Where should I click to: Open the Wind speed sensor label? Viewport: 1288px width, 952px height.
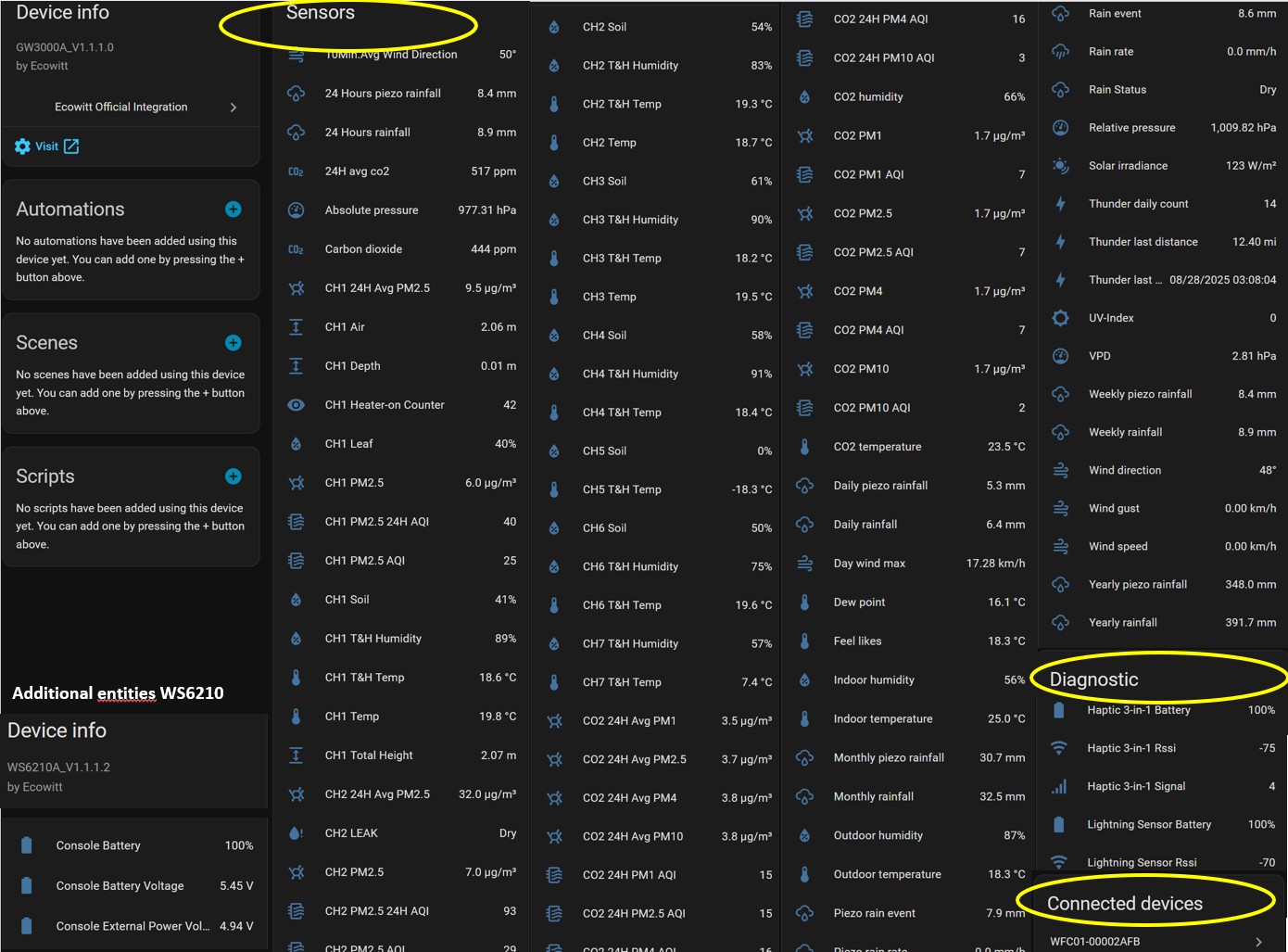(1118, 547)
